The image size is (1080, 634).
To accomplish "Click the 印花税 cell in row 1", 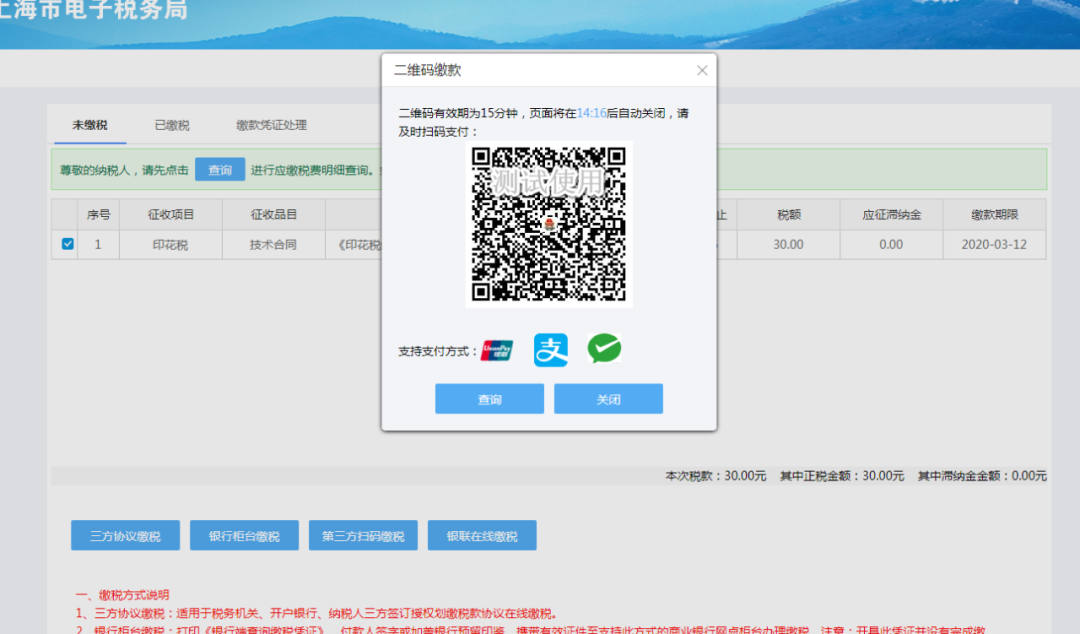I will click(171, 245).
